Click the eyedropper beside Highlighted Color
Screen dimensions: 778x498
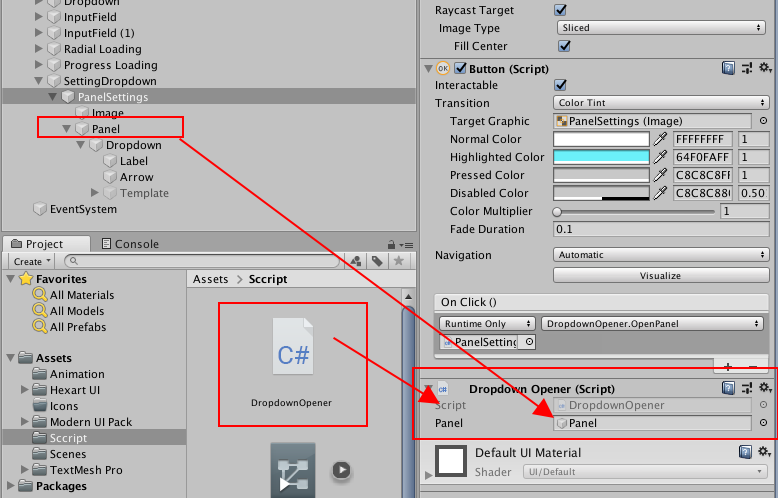(x=660, y=157)
